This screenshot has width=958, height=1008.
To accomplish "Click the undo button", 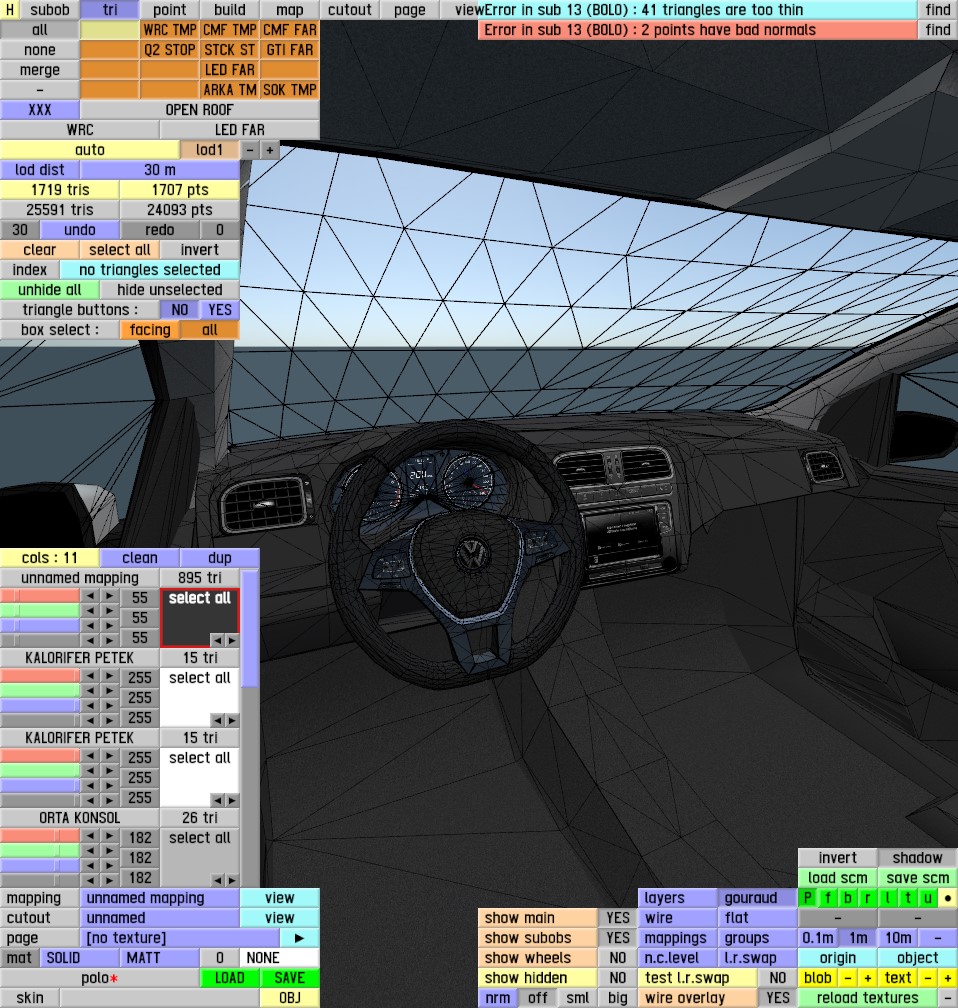I will click(x=80, y=230).
